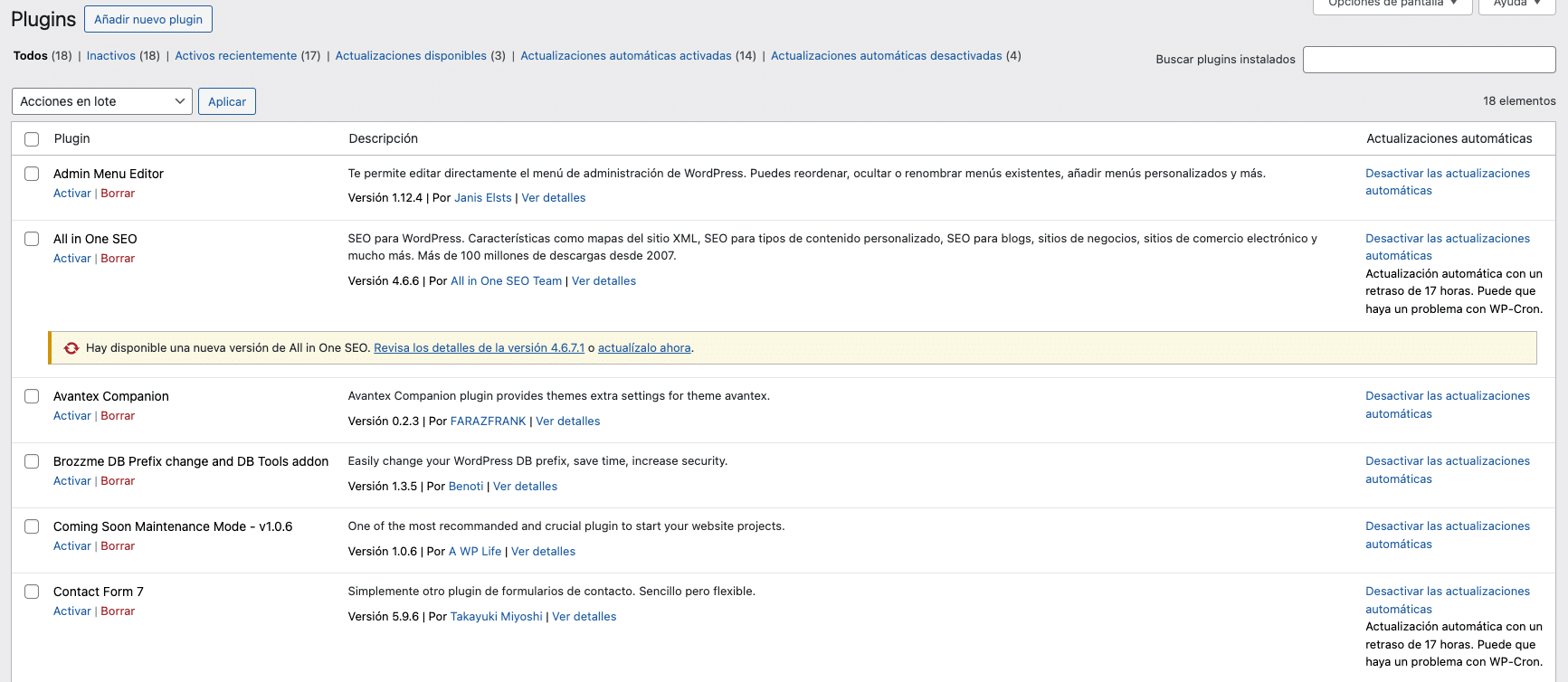Show Actualizaciones disponibles filter
This screenshot has width=1568, height=682.
tap(411, 56)
